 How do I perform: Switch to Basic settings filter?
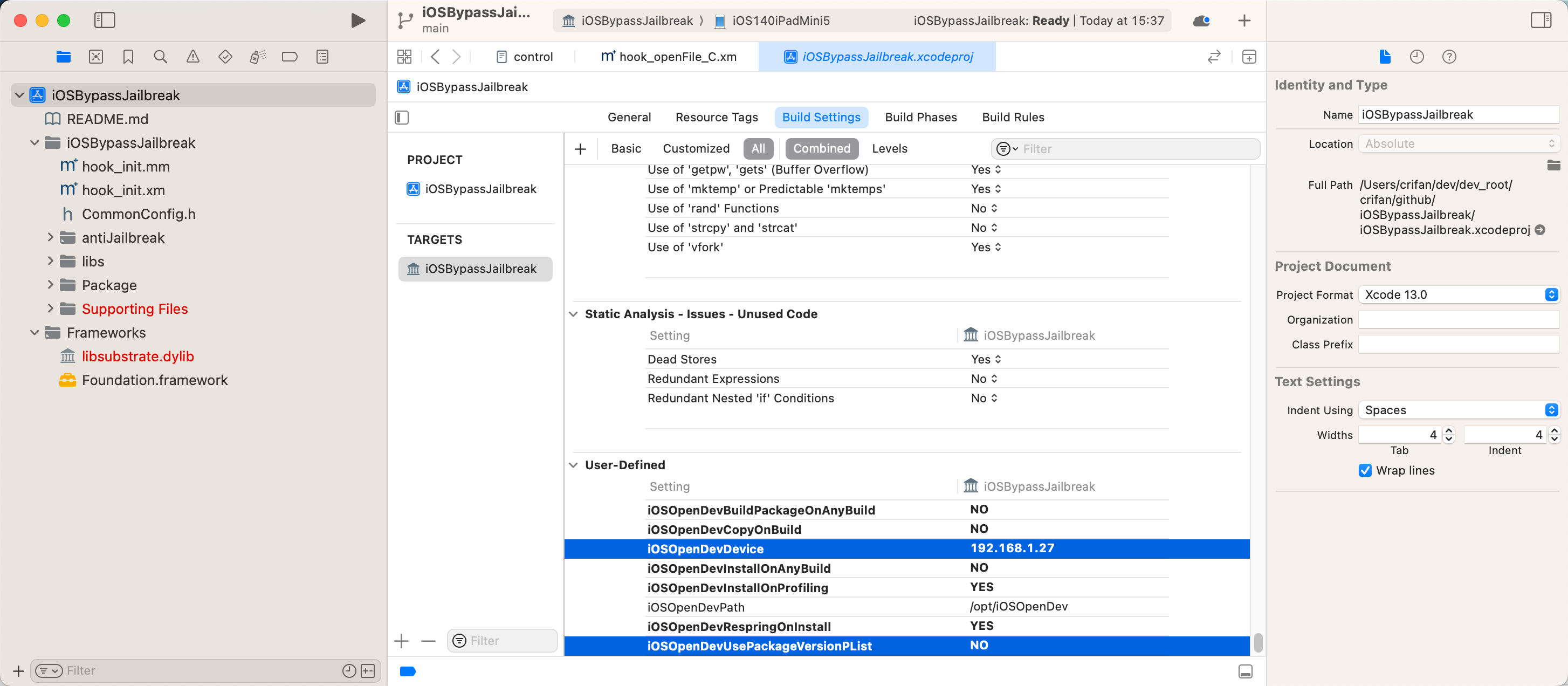(625, 148)
